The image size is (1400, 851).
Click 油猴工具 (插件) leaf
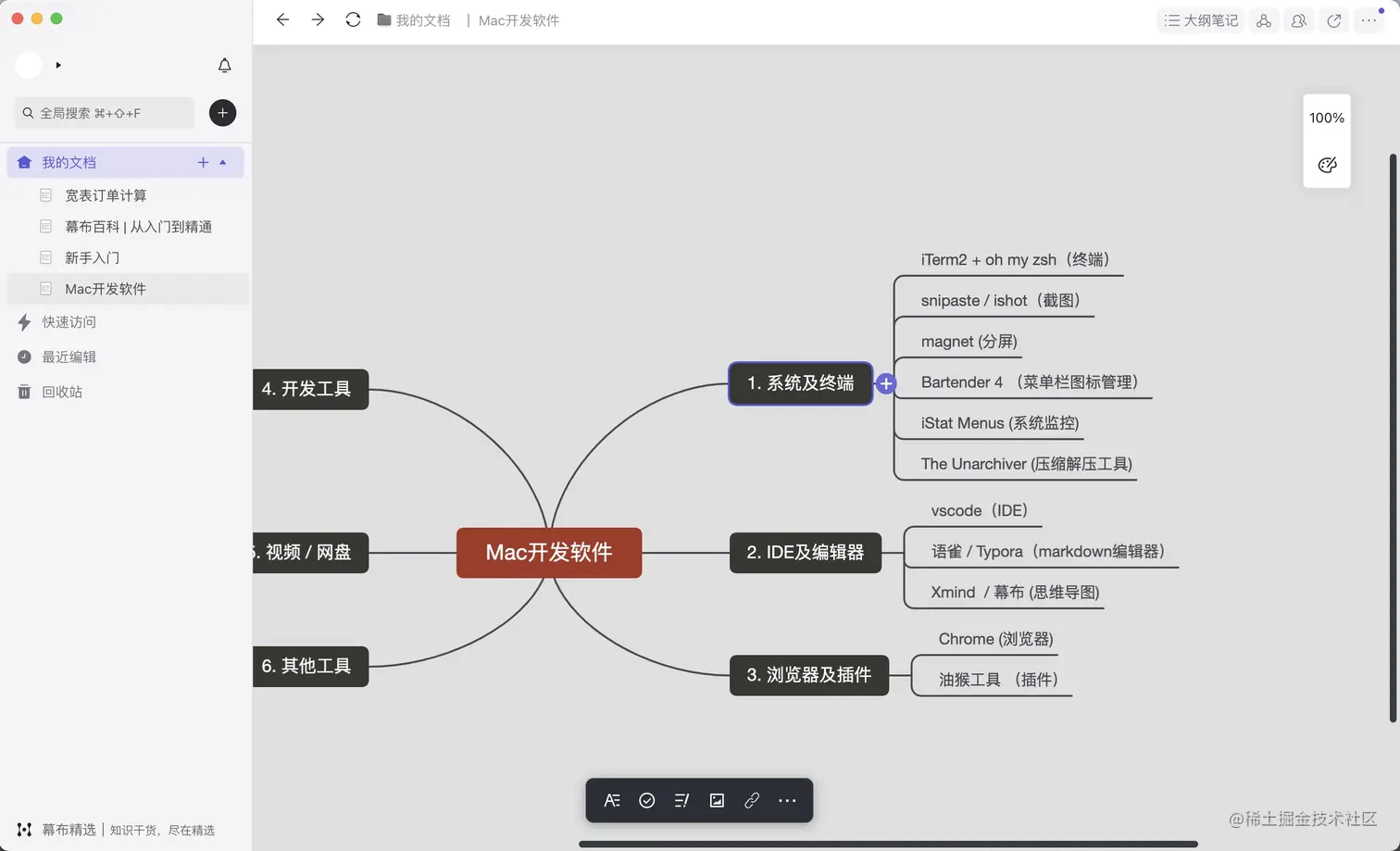pos(999,681)
